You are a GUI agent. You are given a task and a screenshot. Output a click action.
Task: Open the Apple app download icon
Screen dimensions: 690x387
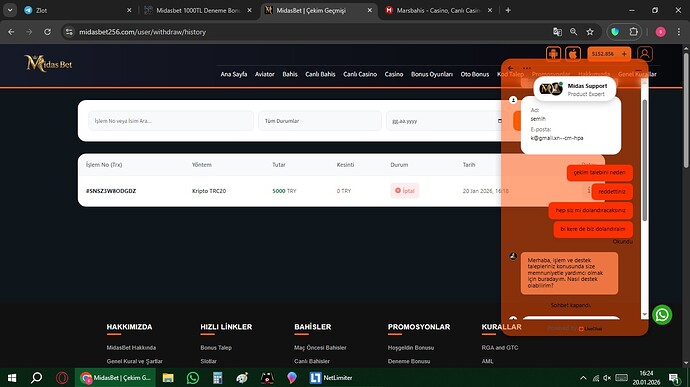(x=573, y=54)
